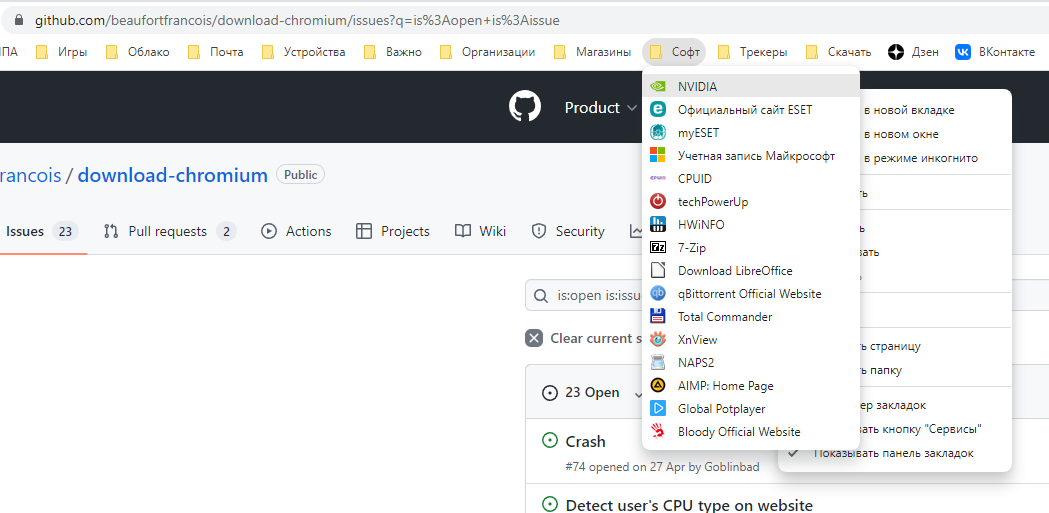Open the Wiki tab
The width and height of the screenshot is (1049, 513).
coord(480,231)
